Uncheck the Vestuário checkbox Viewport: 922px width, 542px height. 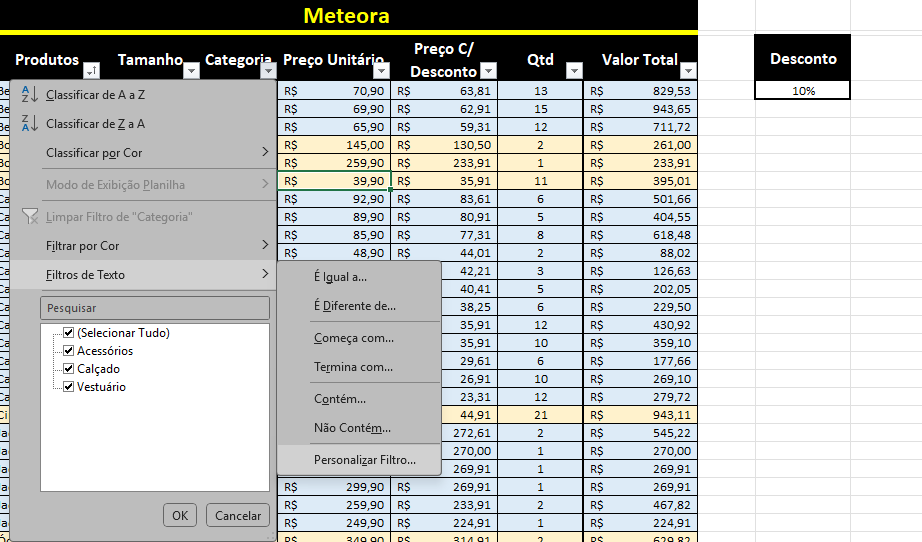pyautogui.click(x=69, y=387)
